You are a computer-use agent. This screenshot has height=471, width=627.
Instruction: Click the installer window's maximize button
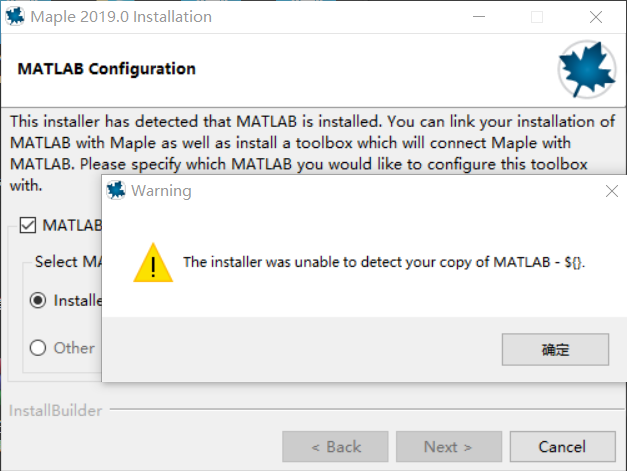[x=537, y=17]
